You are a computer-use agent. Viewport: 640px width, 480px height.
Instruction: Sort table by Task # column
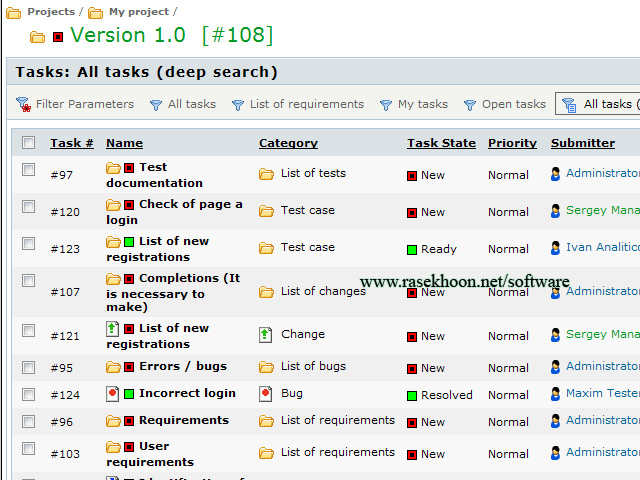pos(72,143)
